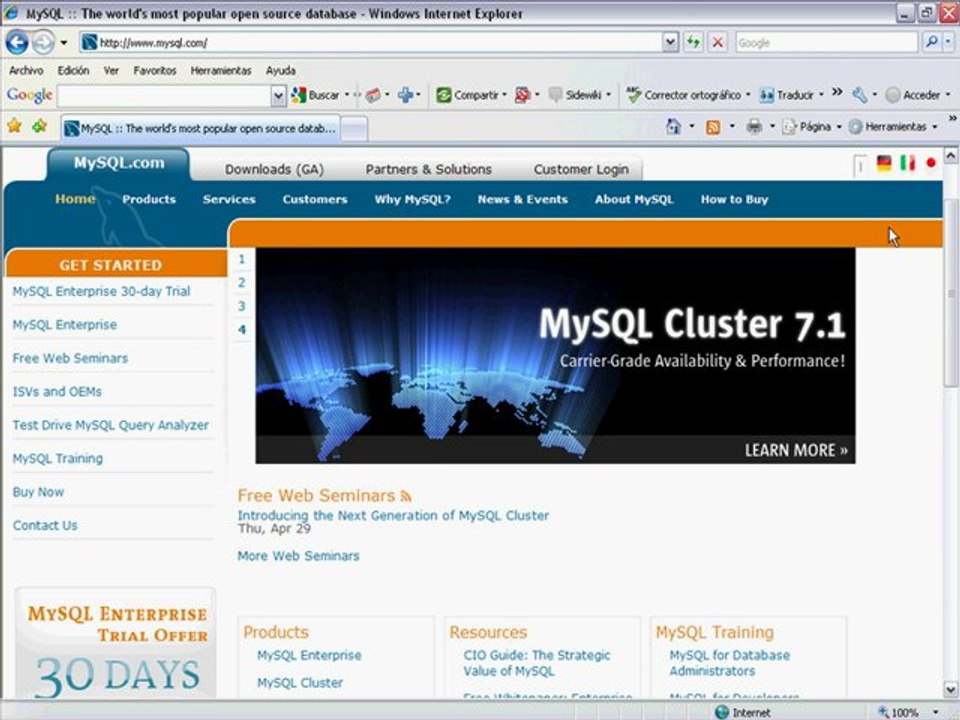This screenshot has height=720, width=960.
Task: Click the Contact Us sidebar link
Action: (45, 525)
